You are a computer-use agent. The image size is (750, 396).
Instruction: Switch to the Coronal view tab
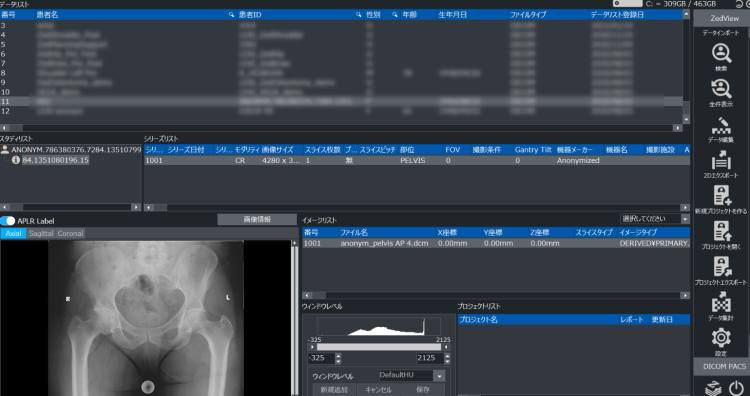[70, 233]
